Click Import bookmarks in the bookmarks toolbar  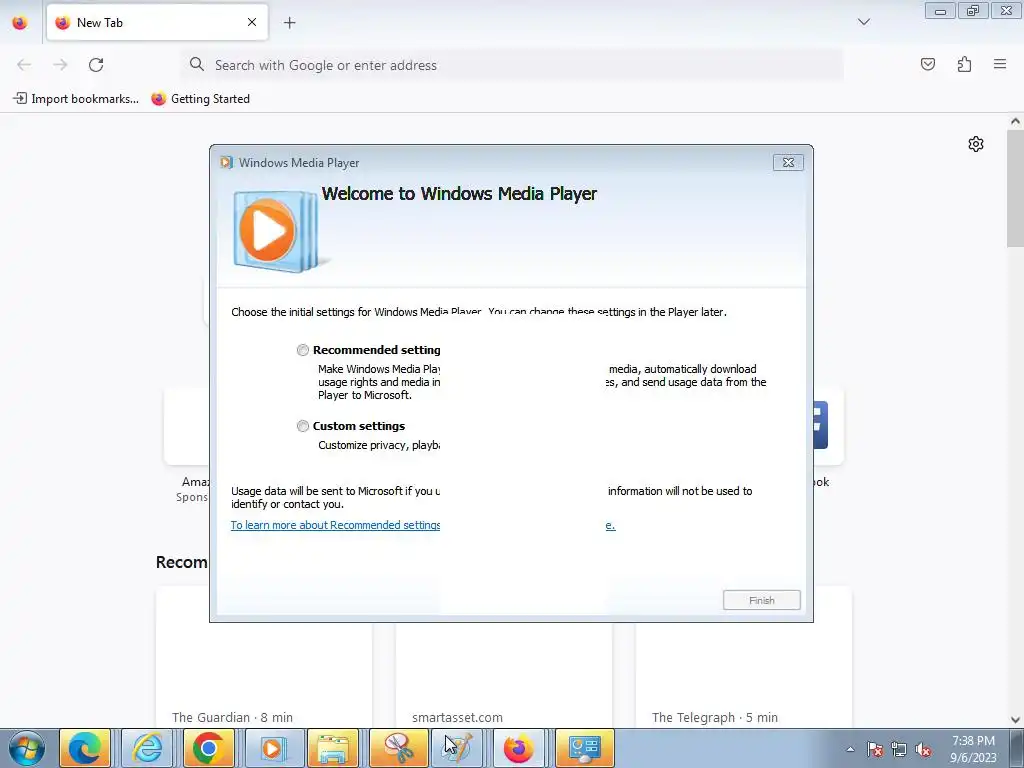[x=76, y=99]
